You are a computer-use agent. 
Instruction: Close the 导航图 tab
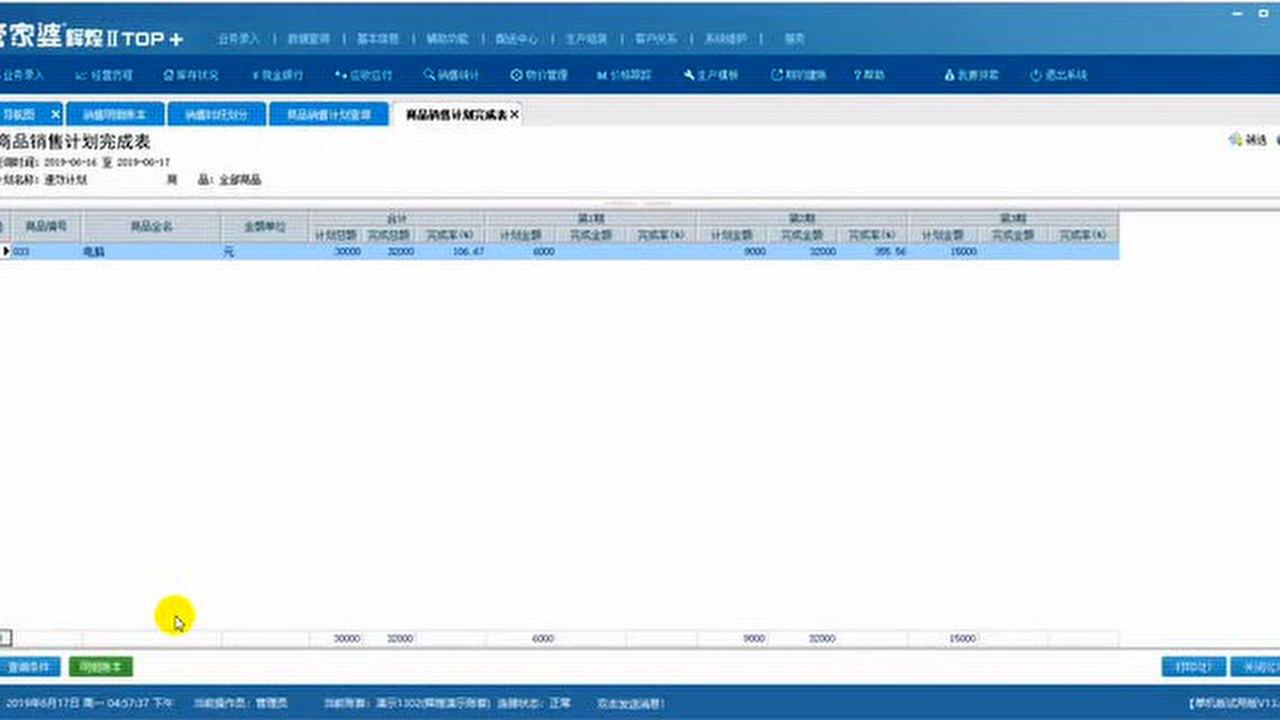pos(55,115)
